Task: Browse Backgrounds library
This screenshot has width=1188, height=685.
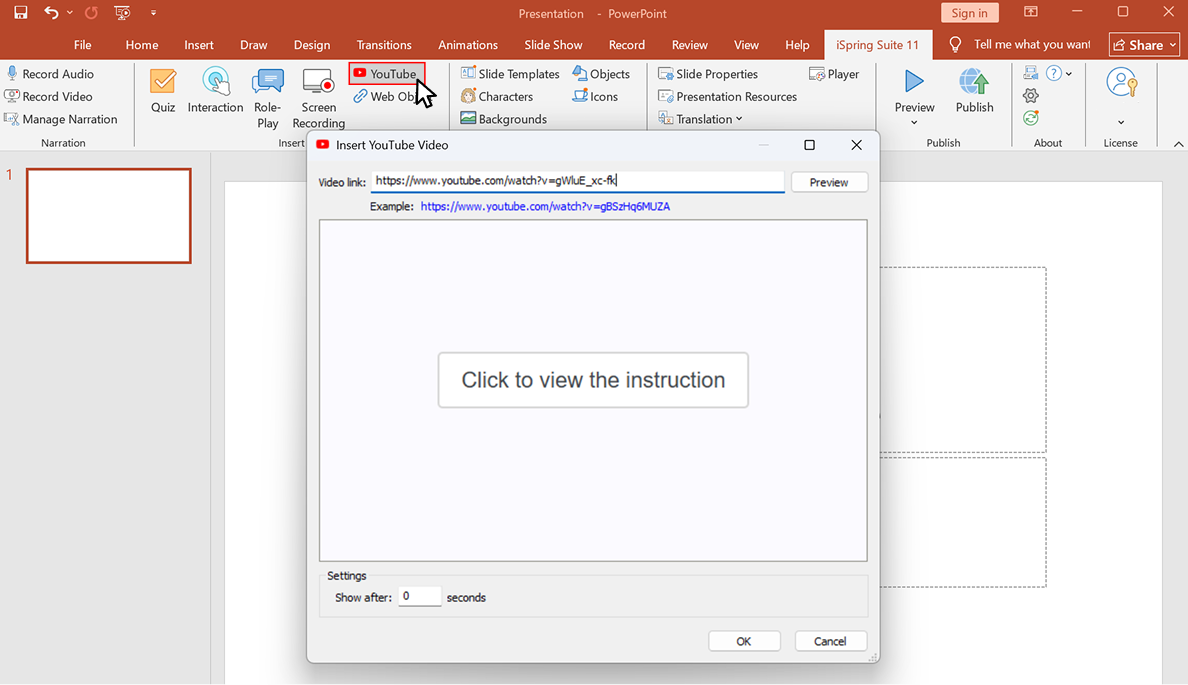Action: click(504, 118)
